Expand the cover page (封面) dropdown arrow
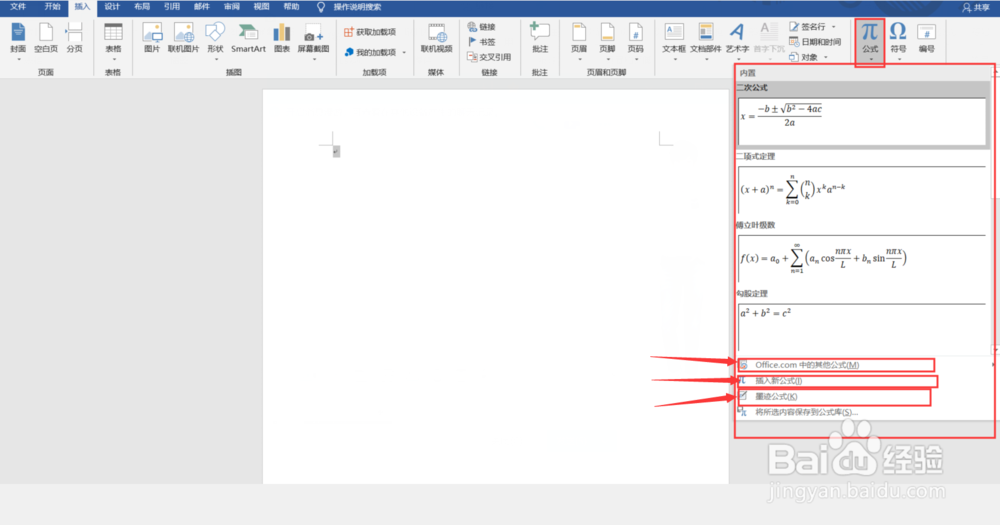The image size is (1000, 525). point(18,59)
